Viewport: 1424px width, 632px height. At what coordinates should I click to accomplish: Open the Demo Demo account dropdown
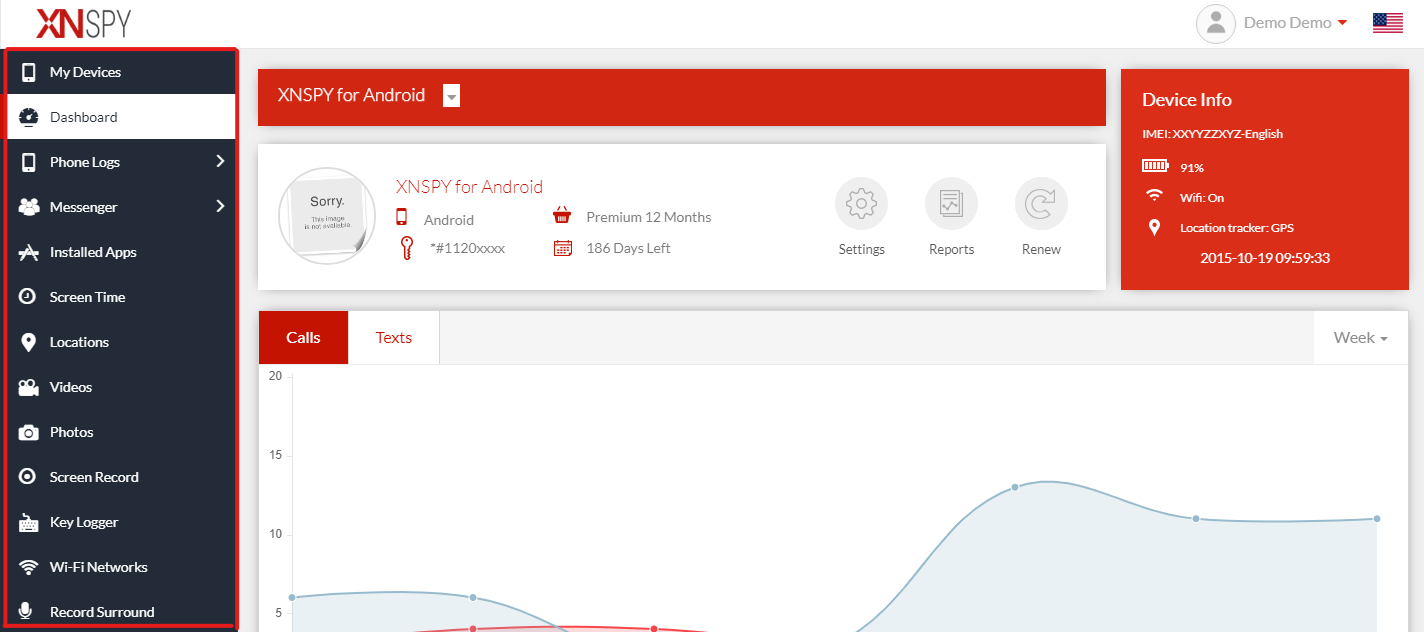1295,23
